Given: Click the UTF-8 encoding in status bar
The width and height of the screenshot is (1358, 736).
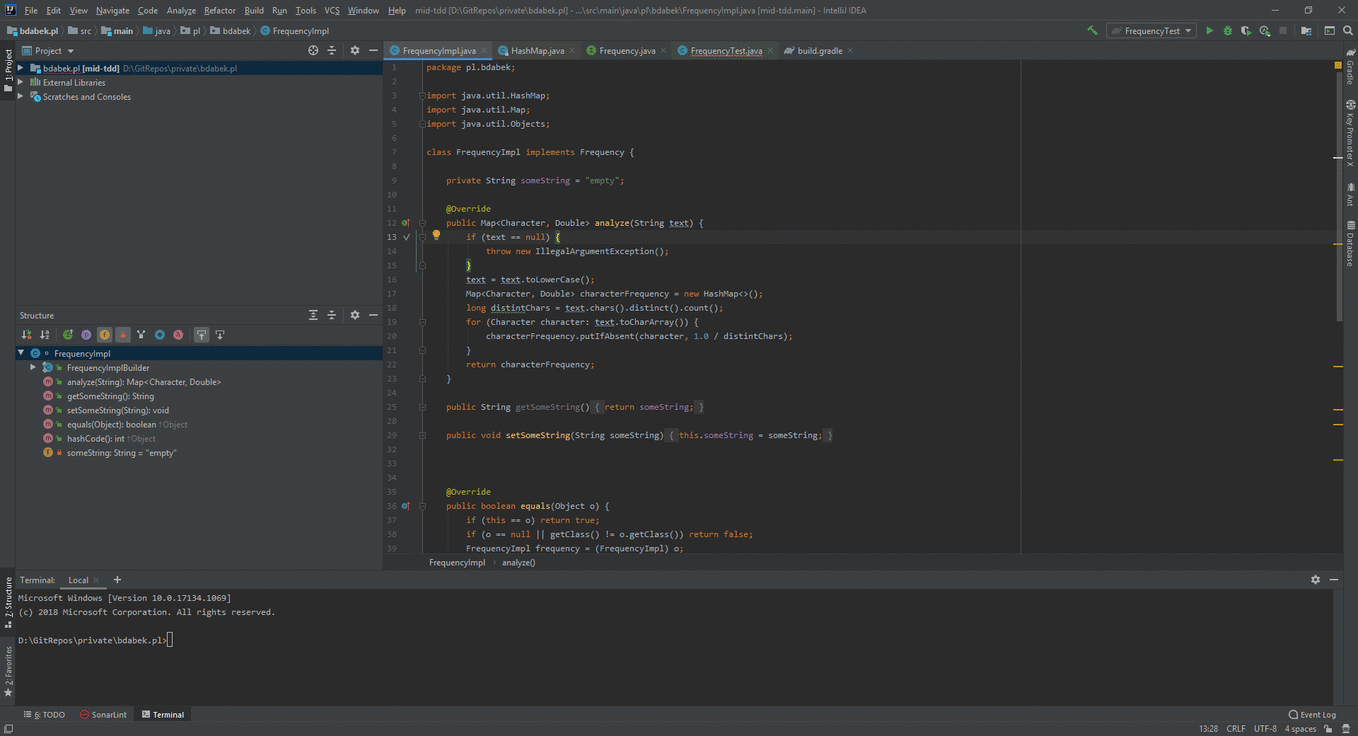Looking at the screenshot, I should click(1265, 729).
